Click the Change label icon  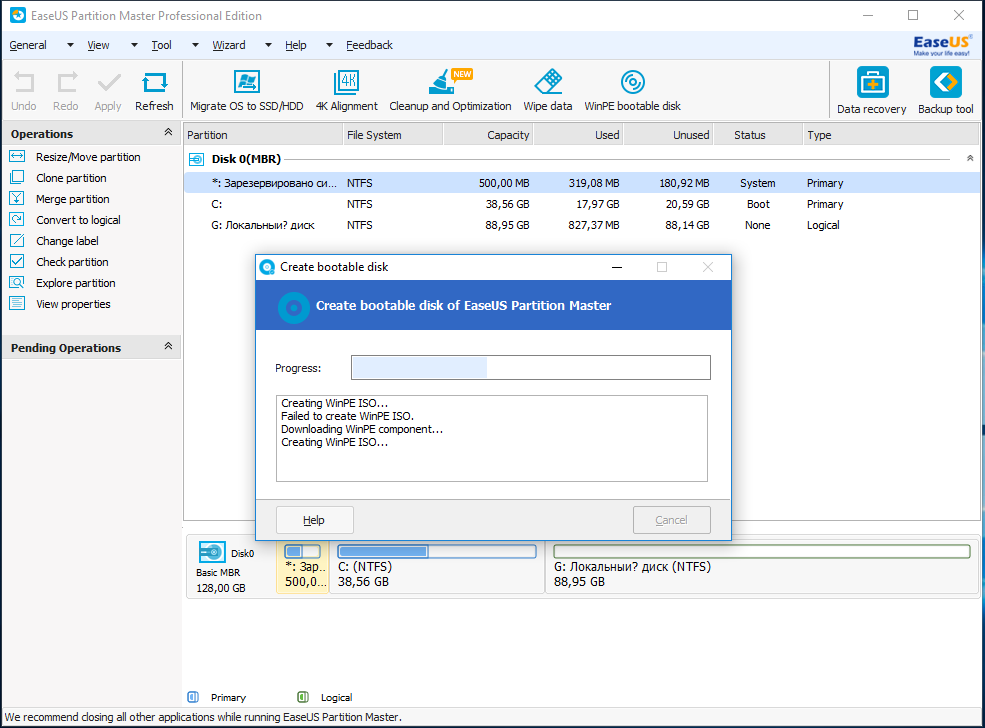(x=18, y=241)
